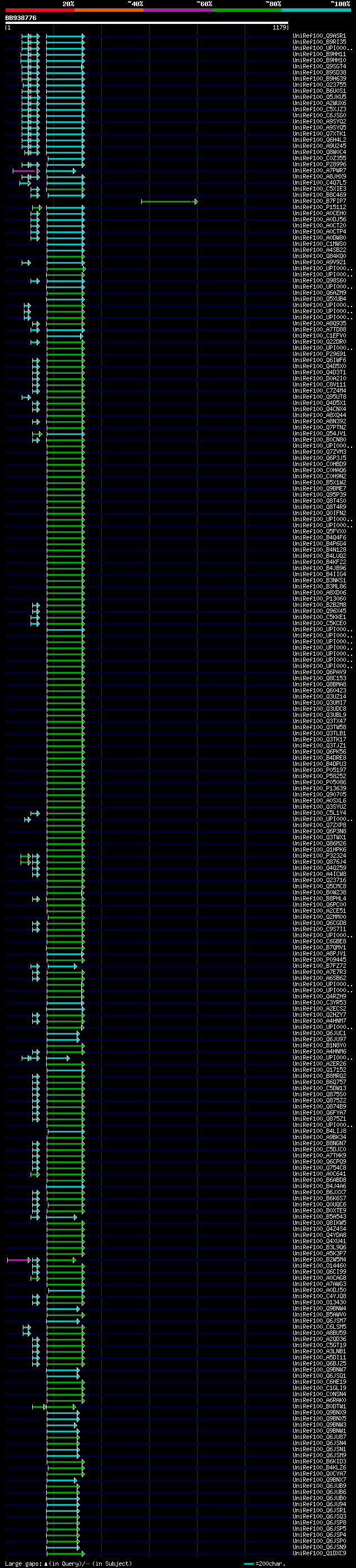Open hit UniRef100_C5L1Y4
Screen dimensions: 356x1568
click(x=319, y=813)
